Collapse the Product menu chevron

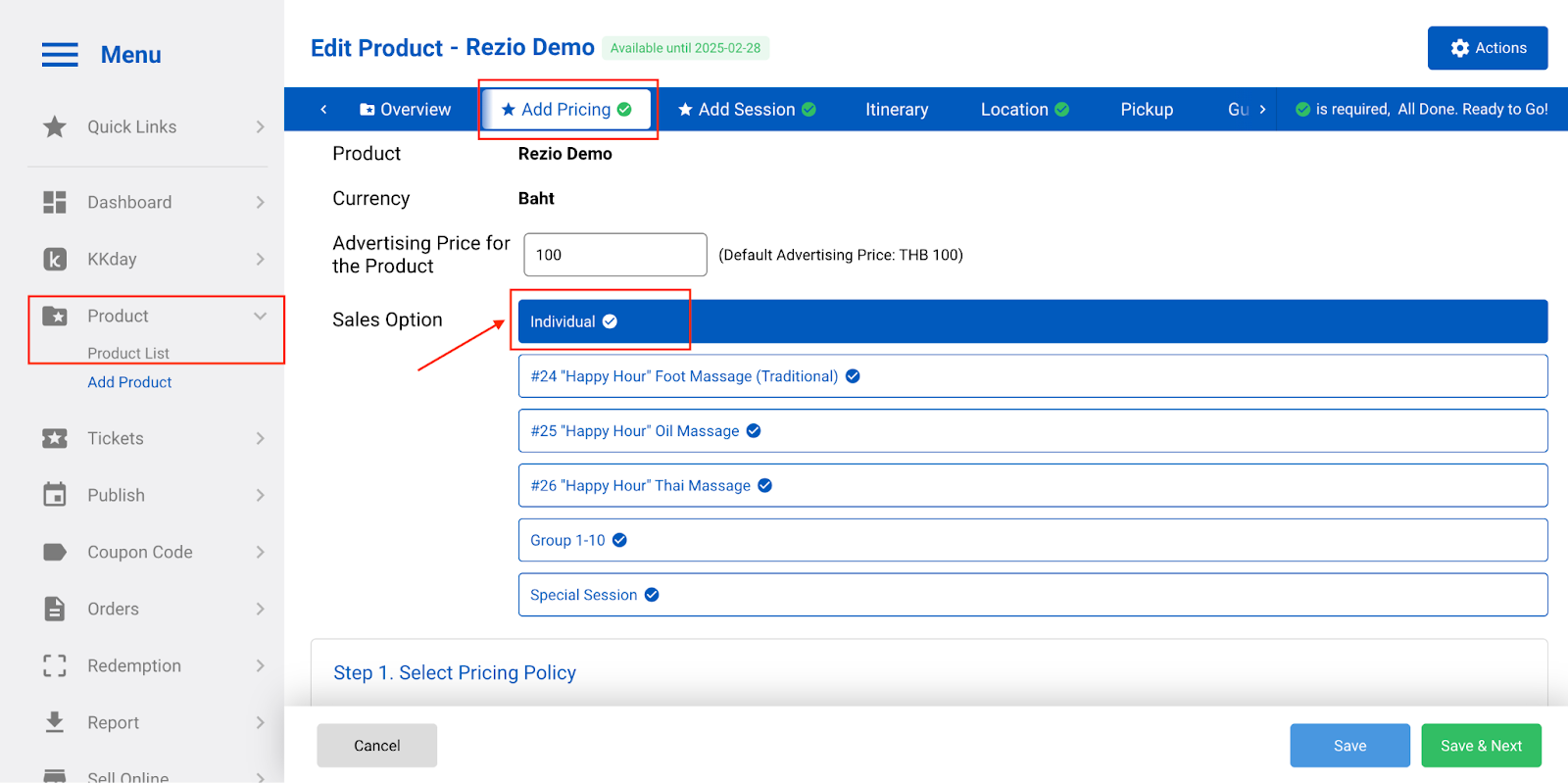coord(260,316)
